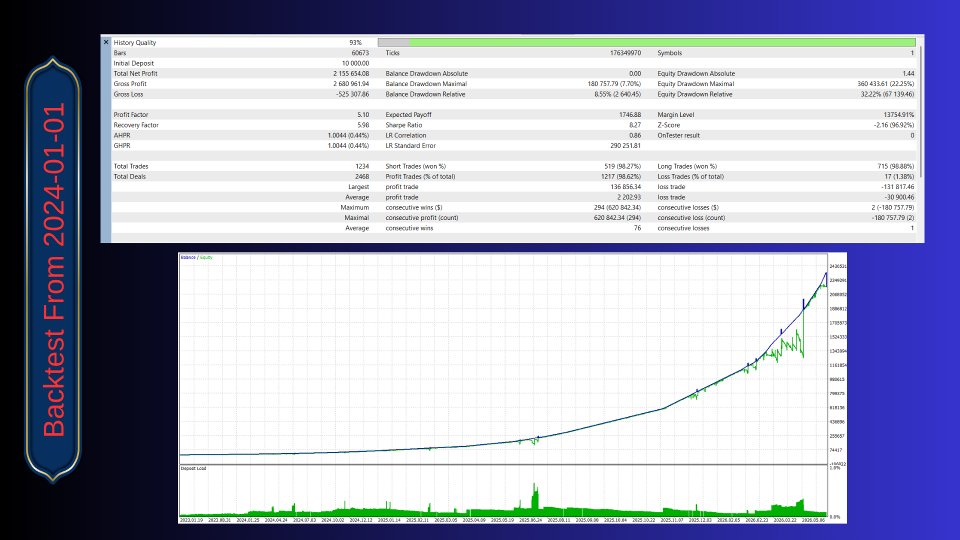Select the Total Deals value 2468
The height and width of the screenshot is (540, 960).
[x=362, y=177]
